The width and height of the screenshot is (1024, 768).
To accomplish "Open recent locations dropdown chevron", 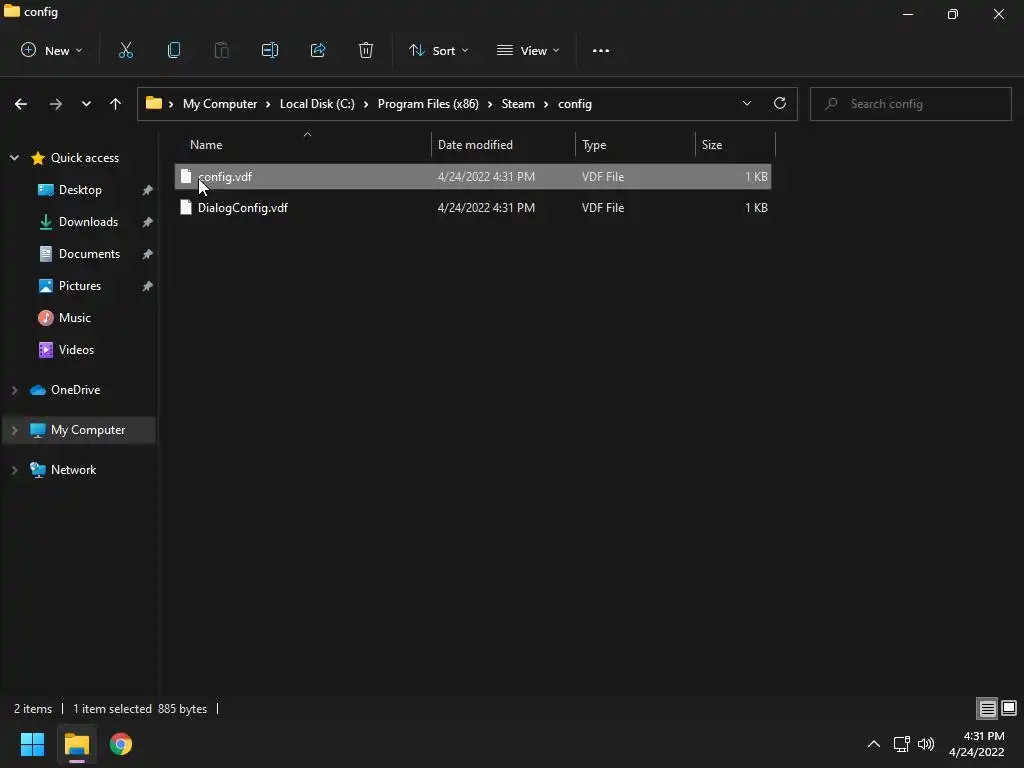I will click(x=86, y=104).
